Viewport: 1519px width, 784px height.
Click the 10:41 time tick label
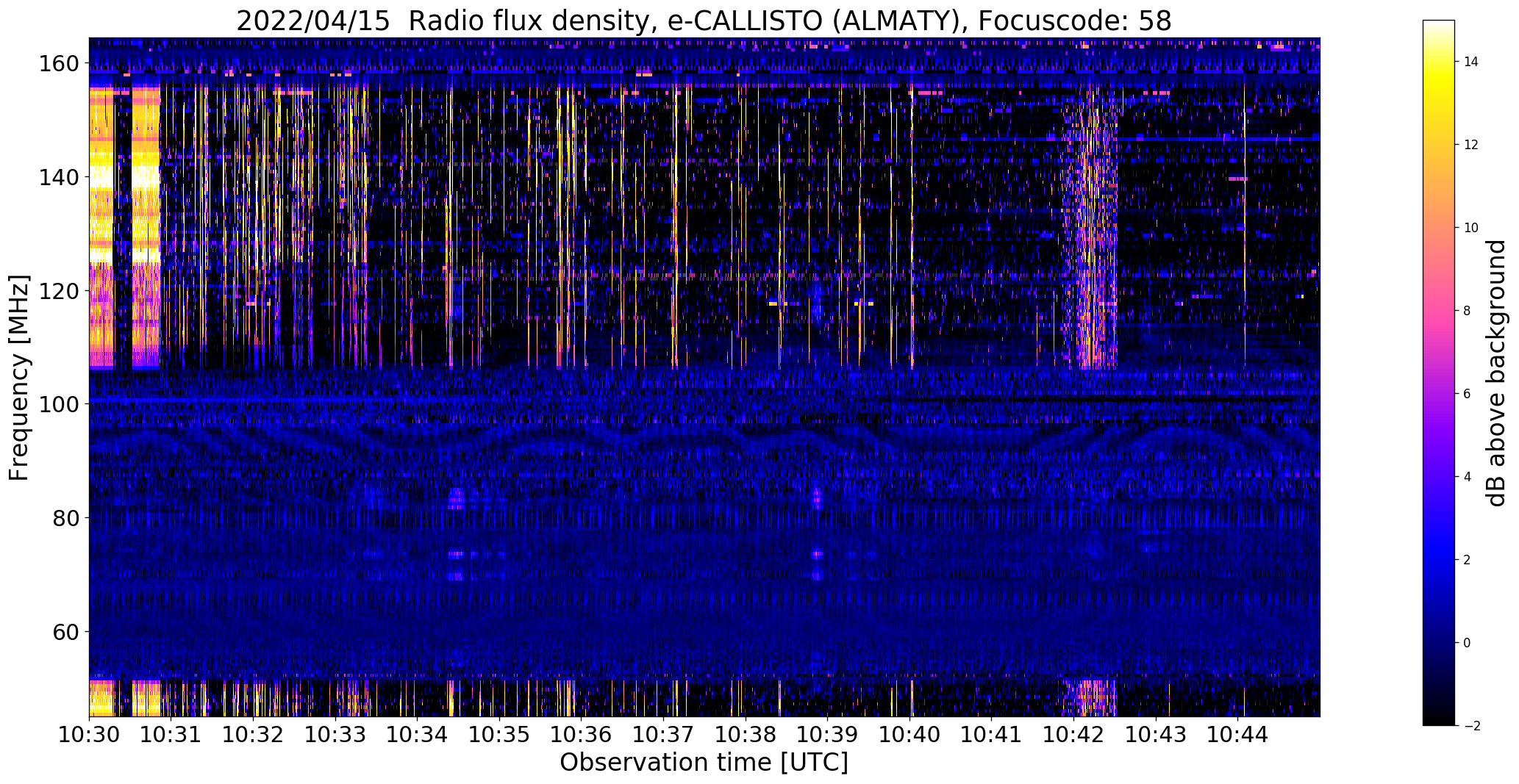[x=992, y=734]
